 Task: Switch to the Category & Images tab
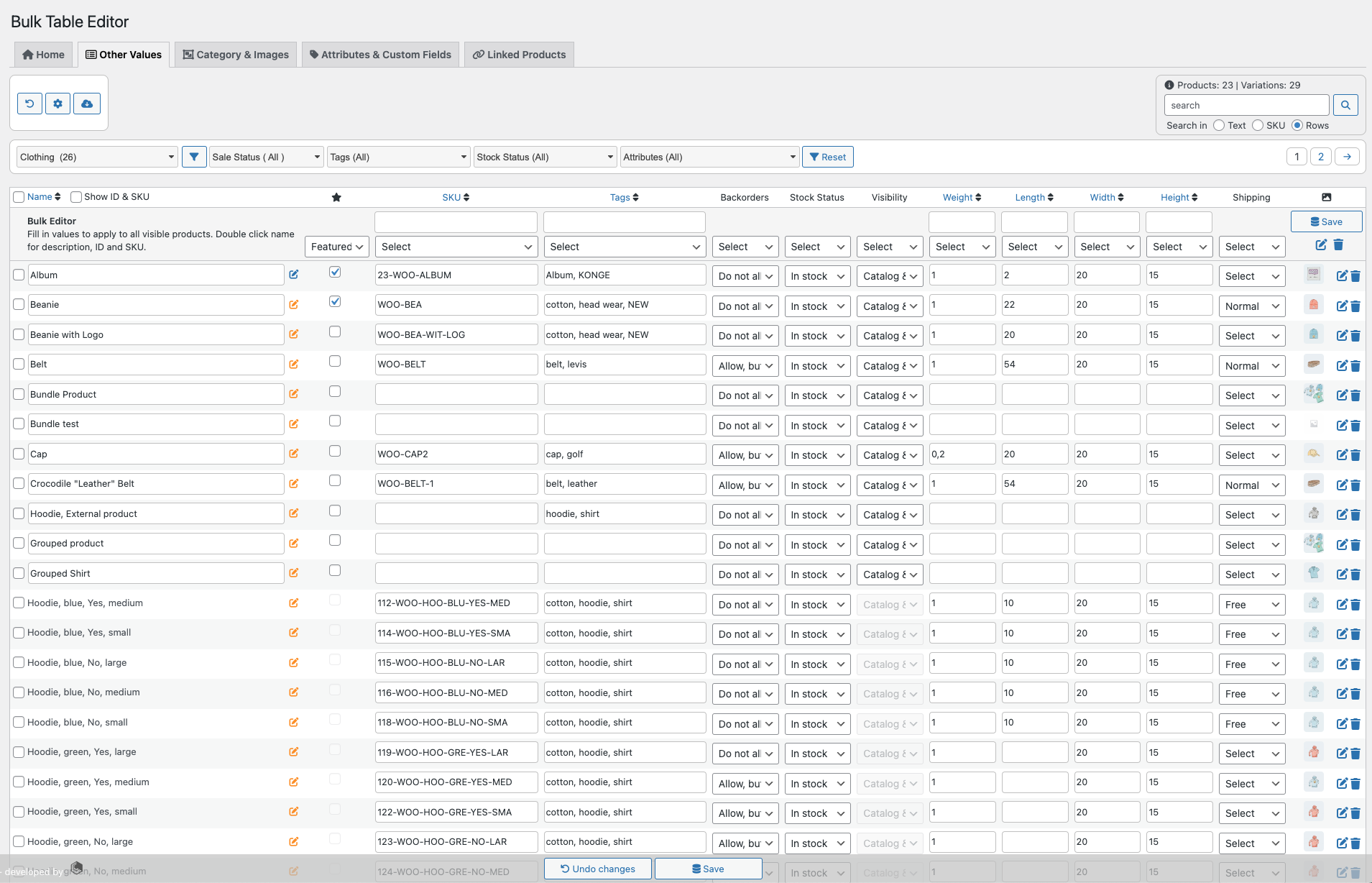235,54
